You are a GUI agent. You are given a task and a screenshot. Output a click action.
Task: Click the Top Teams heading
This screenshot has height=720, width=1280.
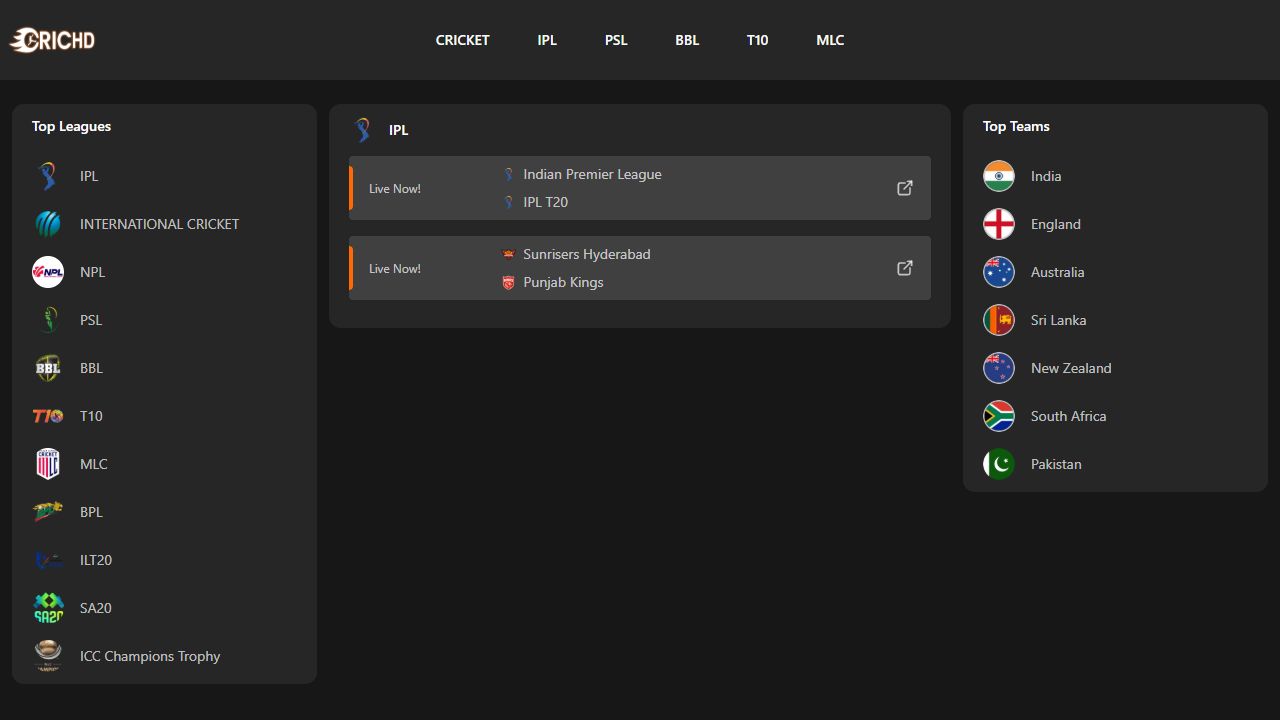tap(1016, 126)
